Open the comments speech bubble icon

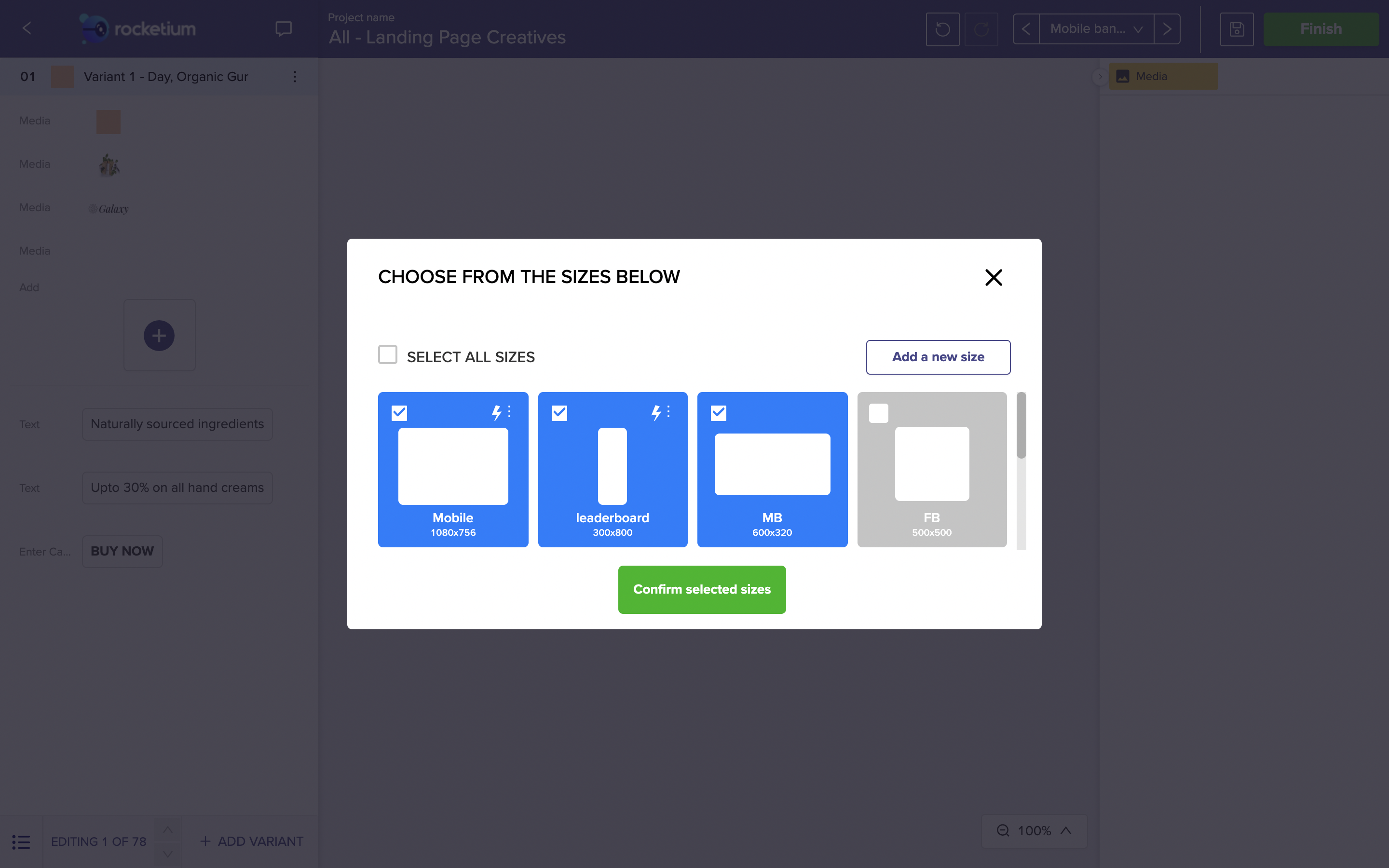[x=283, y=29]
